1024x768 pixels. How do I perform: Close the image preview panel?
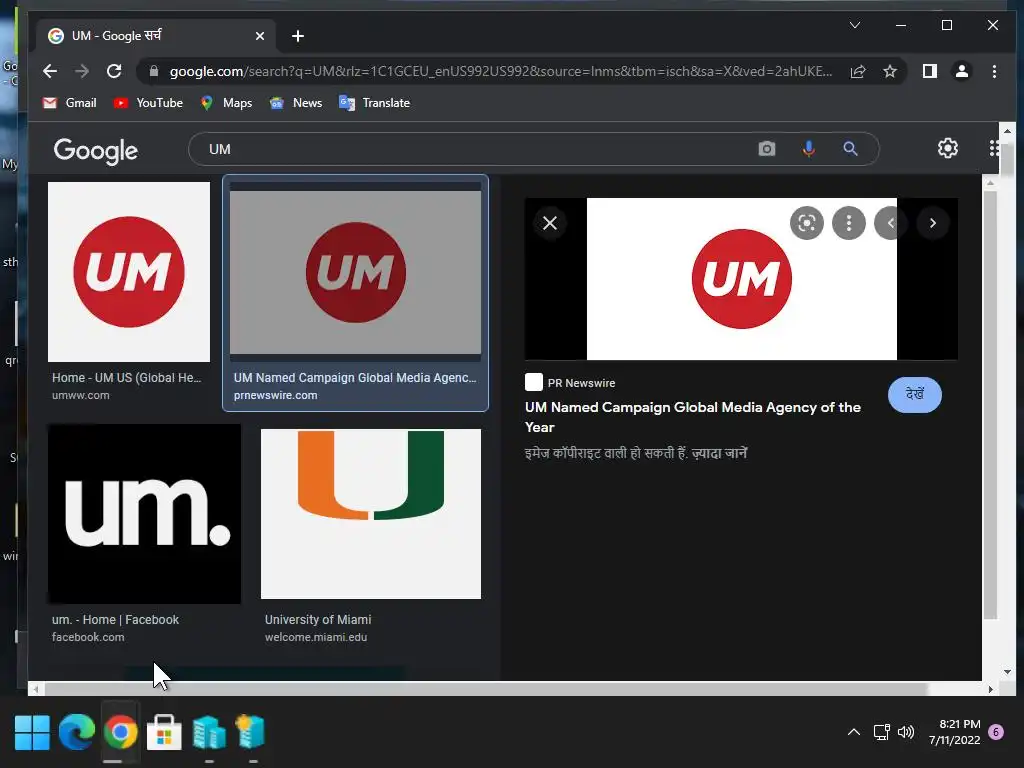(550, 223)
